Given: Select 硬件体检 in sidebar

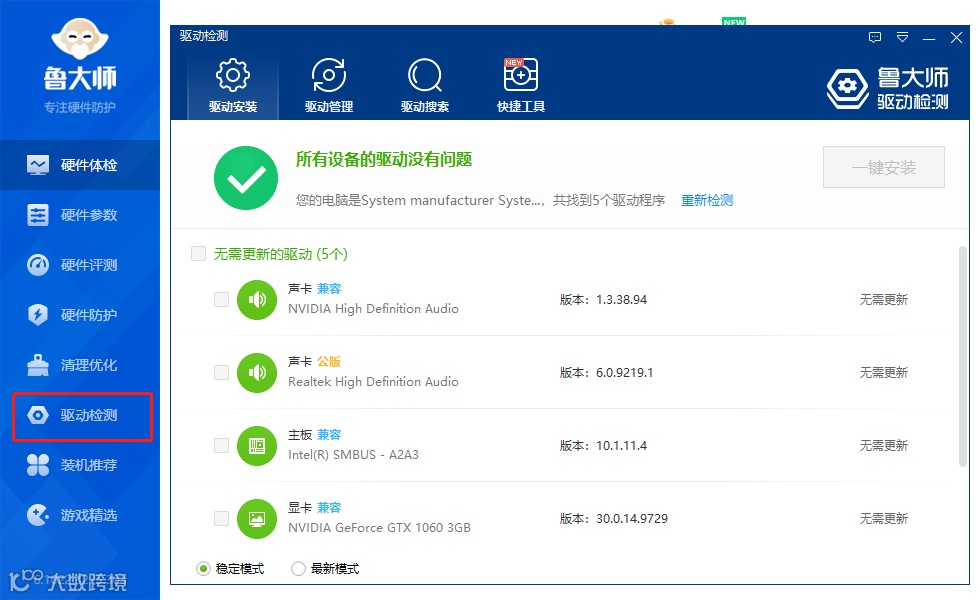Looking at the screenshot, I should pos(79,165).
